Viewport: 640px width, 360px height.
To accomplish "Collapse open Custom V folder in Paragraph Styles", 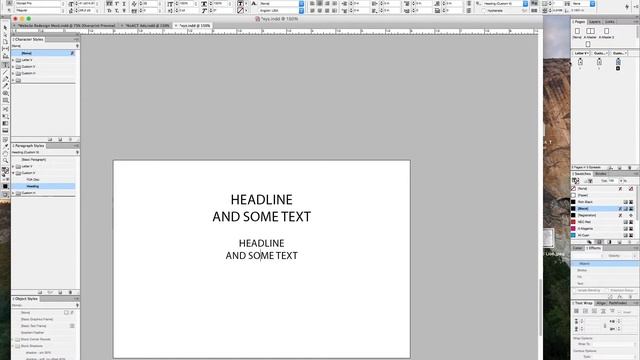I will click(13, 173).
